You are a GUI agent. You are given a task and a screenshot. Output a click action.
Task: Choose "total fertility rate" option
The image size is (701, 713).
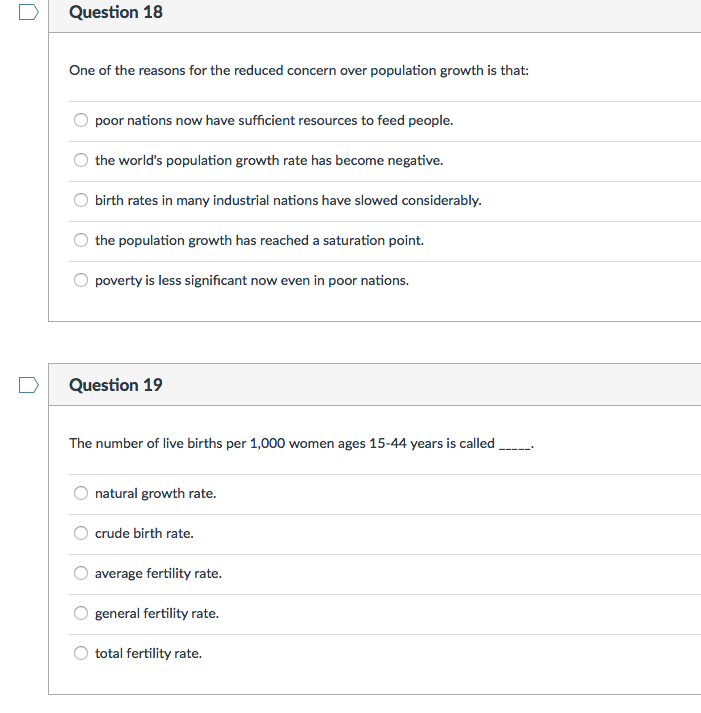(x=82, y=654)
